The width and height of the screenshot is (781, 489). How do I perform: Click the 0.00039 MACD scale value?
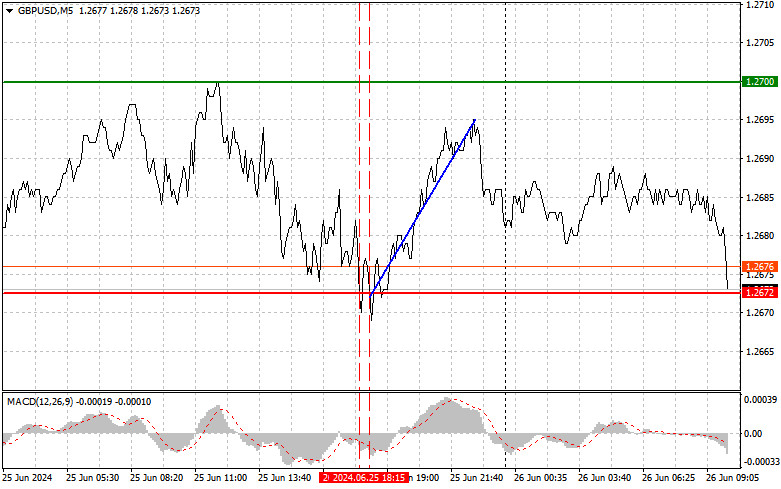click(x=760, y=400)
